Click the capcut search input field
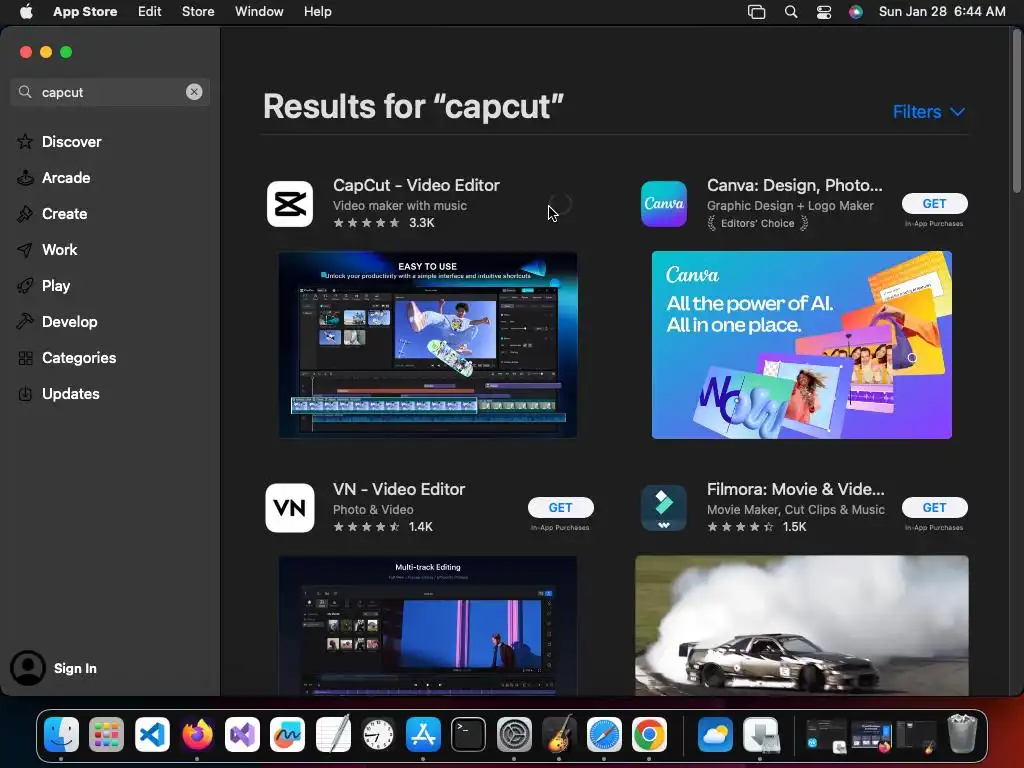The width and height of the screenshot is (1024, 768). click(110, 92)
